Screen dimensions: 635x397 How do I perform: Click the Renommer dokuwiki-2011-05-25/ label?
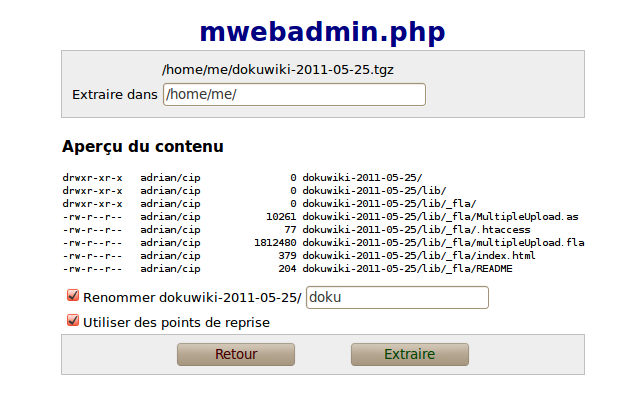(192, 298)
